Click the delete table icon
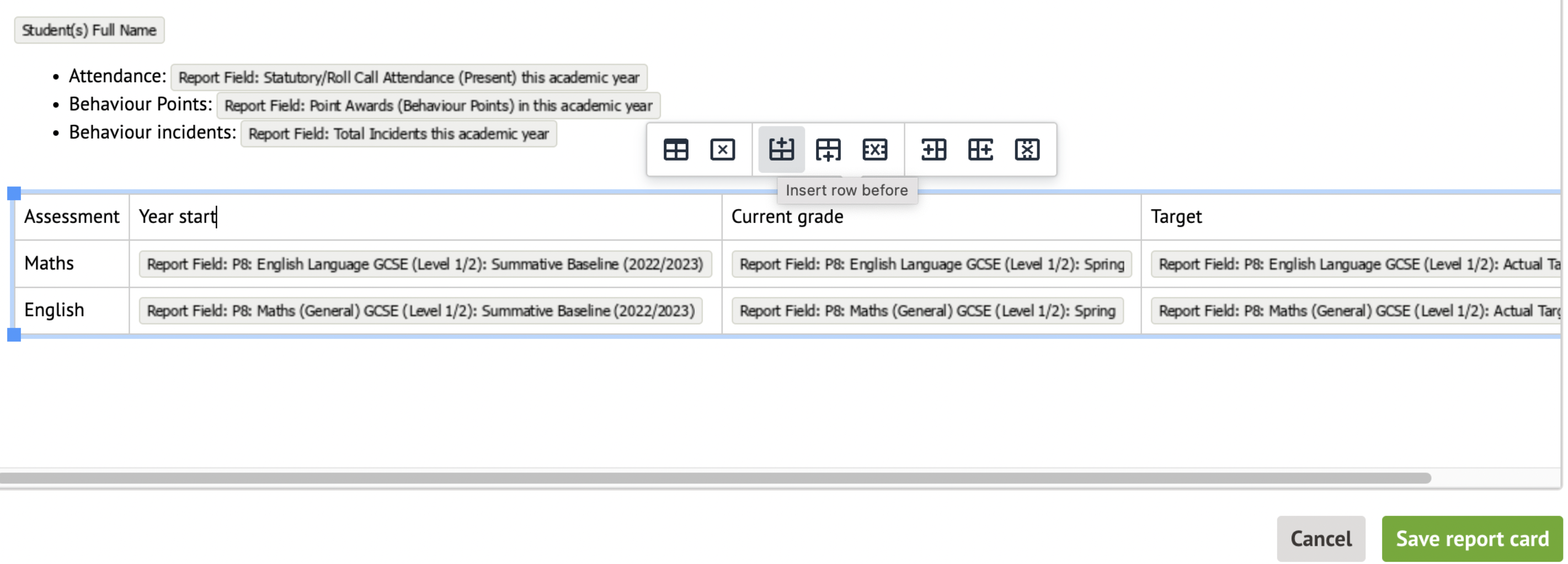The image size is (1568, 564). (x=722, y=149)
